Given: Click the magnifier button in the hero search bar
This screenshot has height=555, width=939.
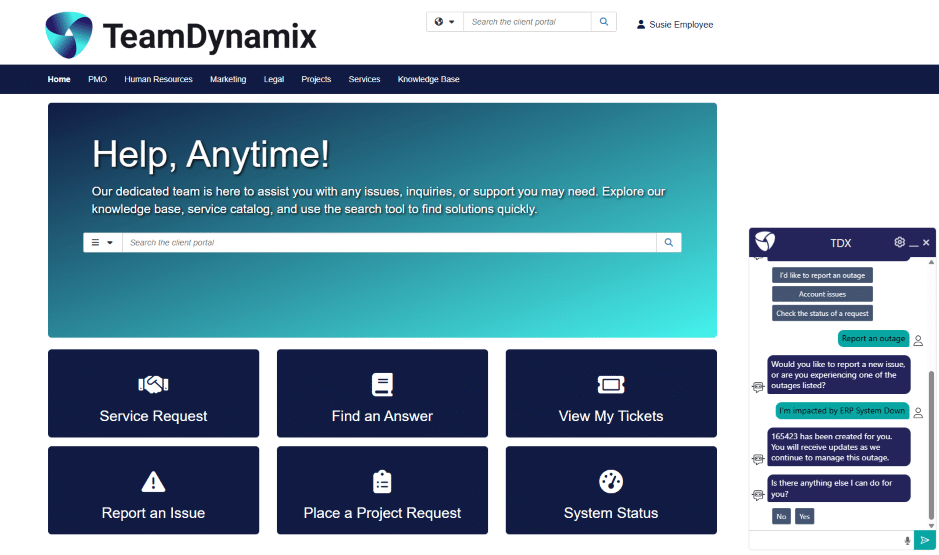Looking at the screenshot, I should [668, 243].
